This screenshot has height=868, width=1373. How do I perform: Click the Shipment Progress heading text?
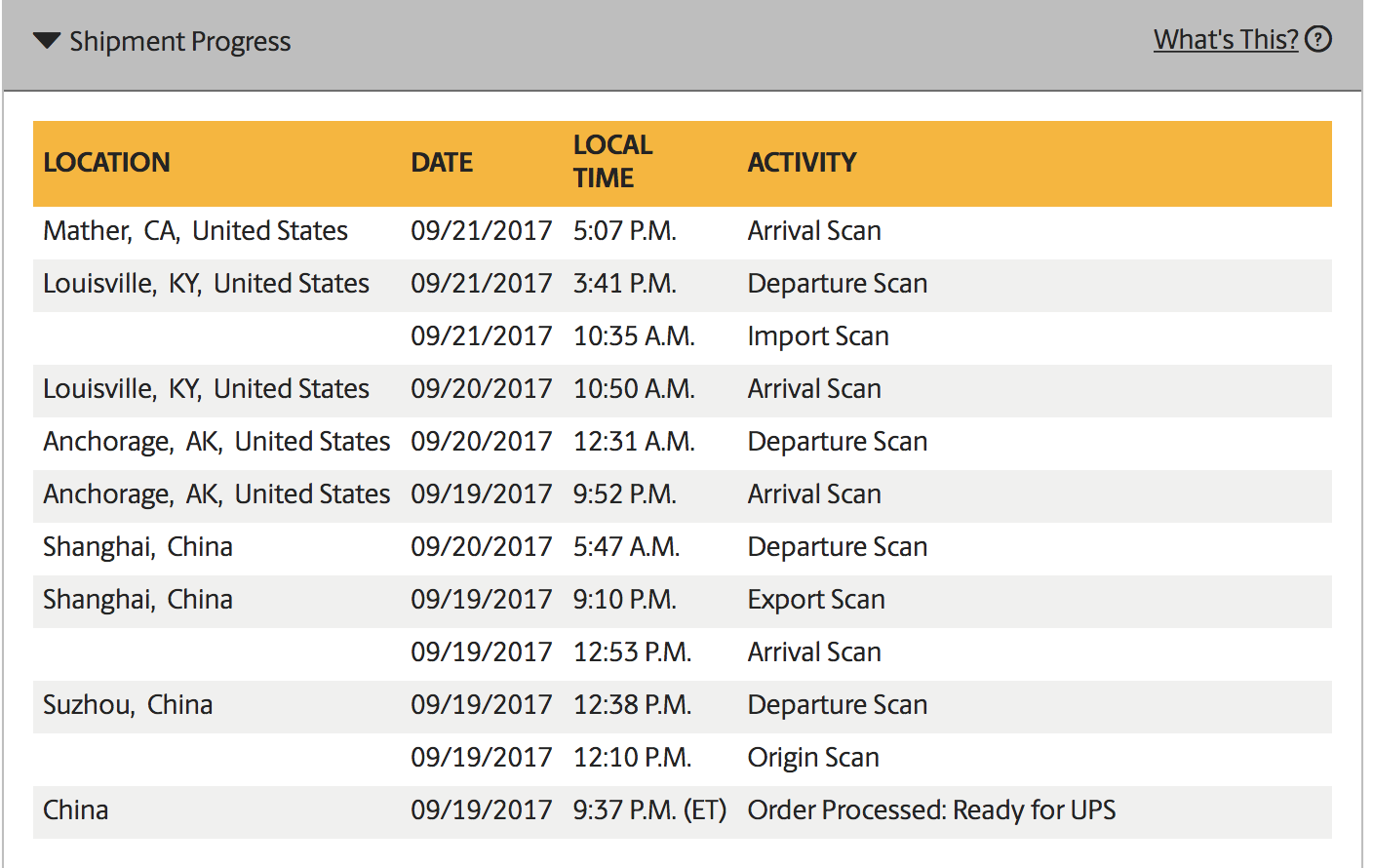(x=180, y=41)
